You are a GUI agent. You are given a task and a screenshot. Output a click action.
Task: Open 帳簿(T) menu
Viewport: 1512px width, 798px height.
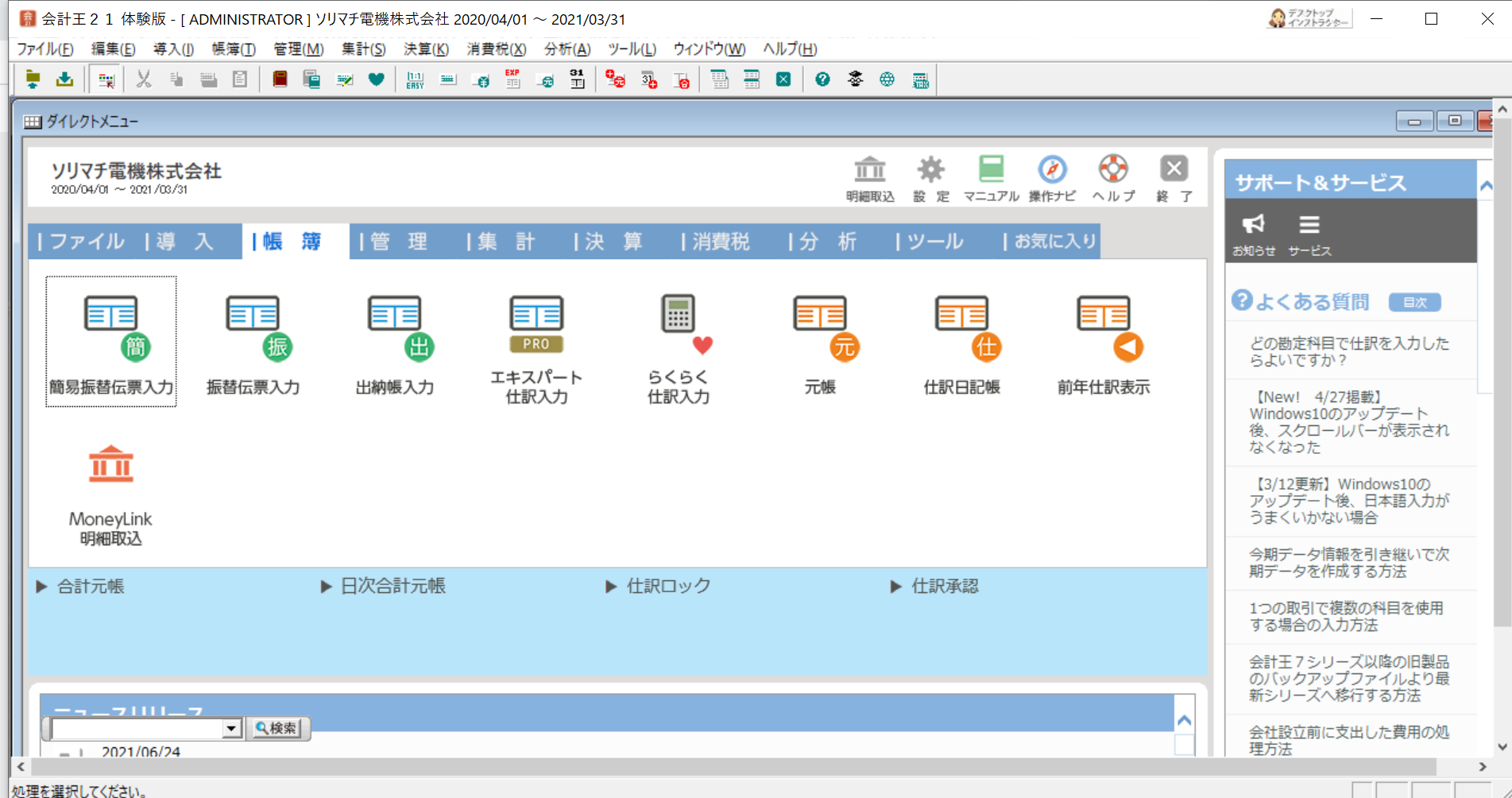click(234, 49)
